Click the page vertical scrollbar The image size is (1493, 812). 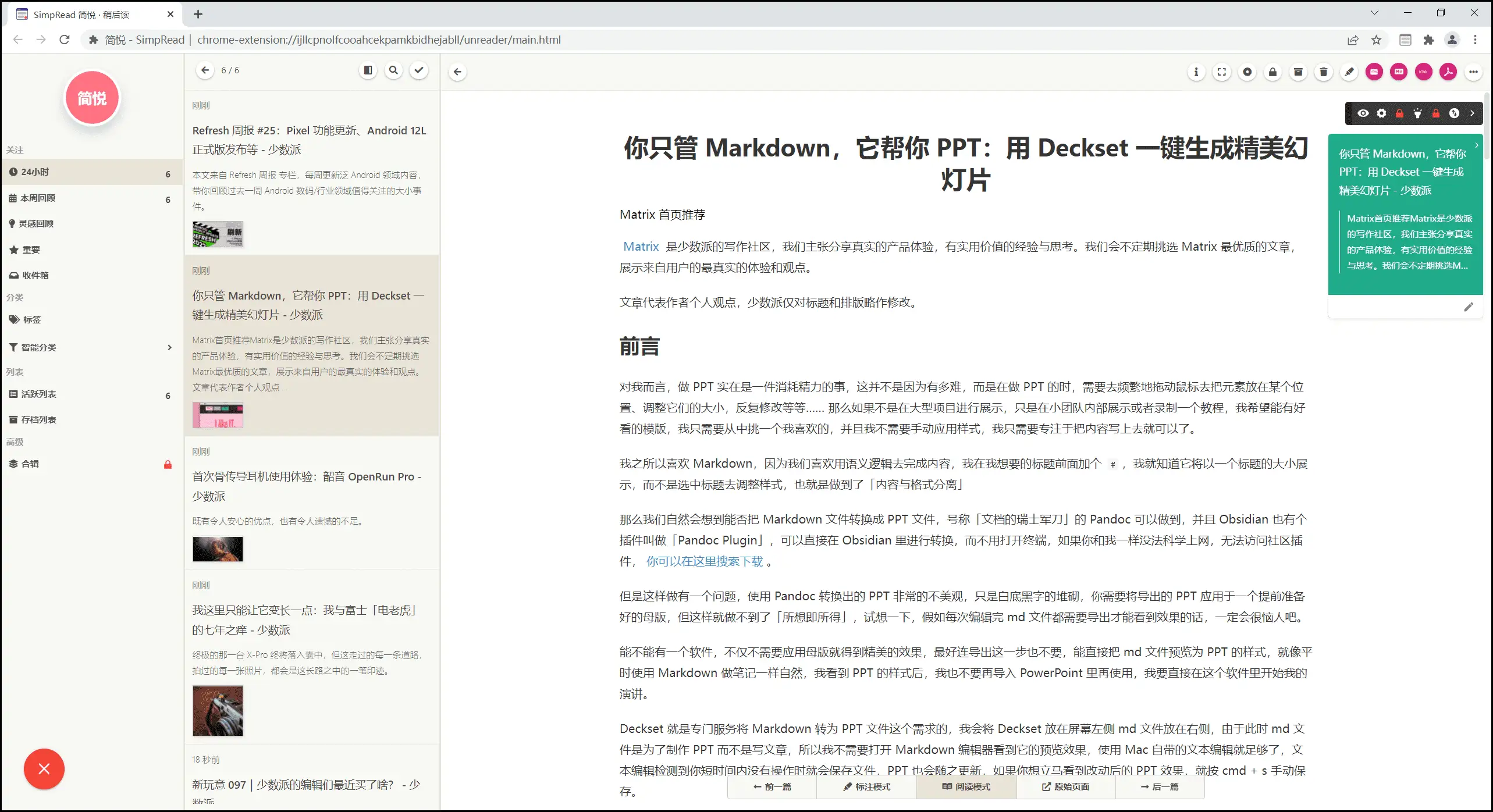point(1488,126)
